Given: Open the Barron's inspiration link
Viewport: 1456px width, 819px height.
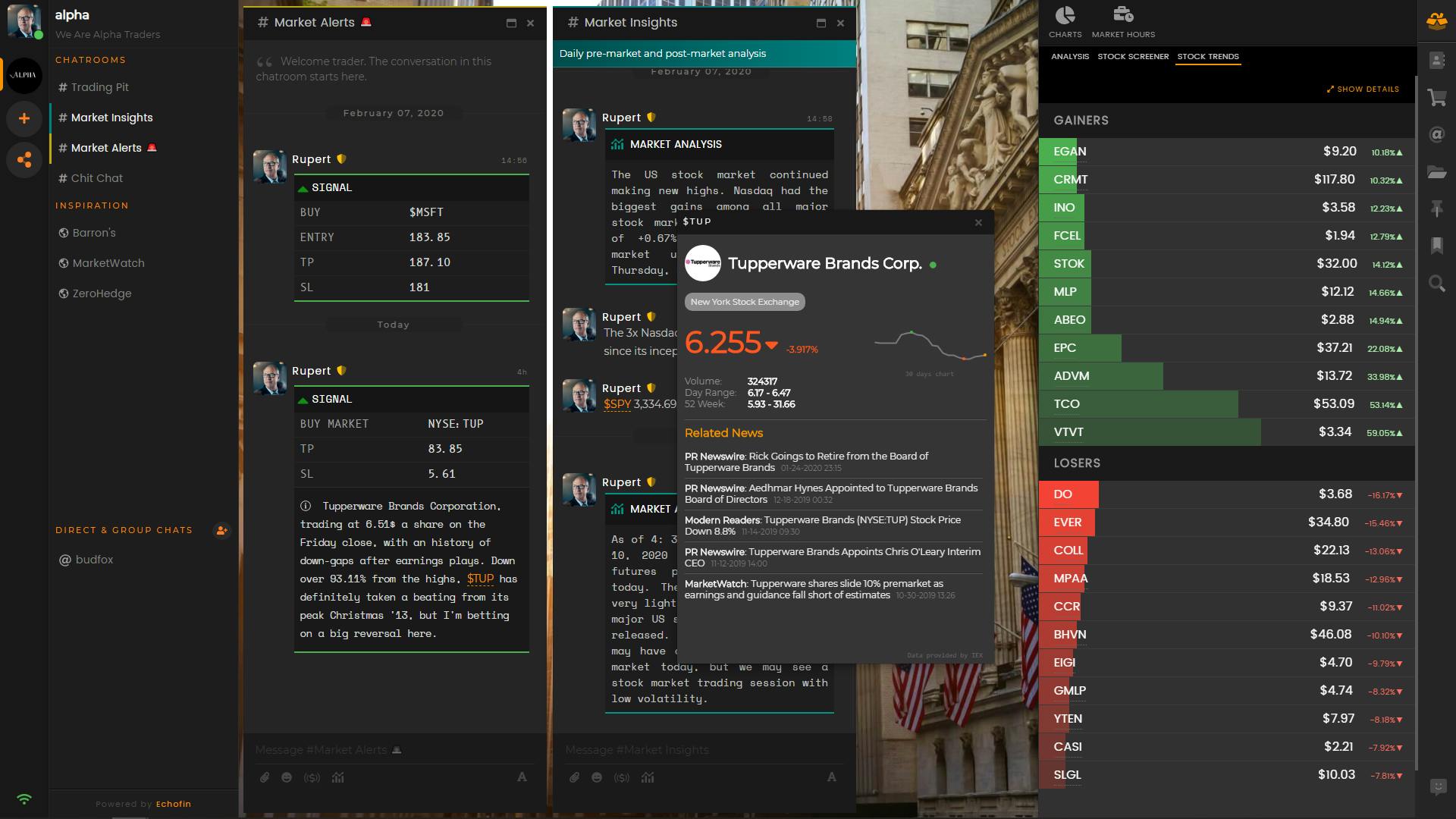Looking at the screenshot, I should pyautogui.click(x=144, y=233).
